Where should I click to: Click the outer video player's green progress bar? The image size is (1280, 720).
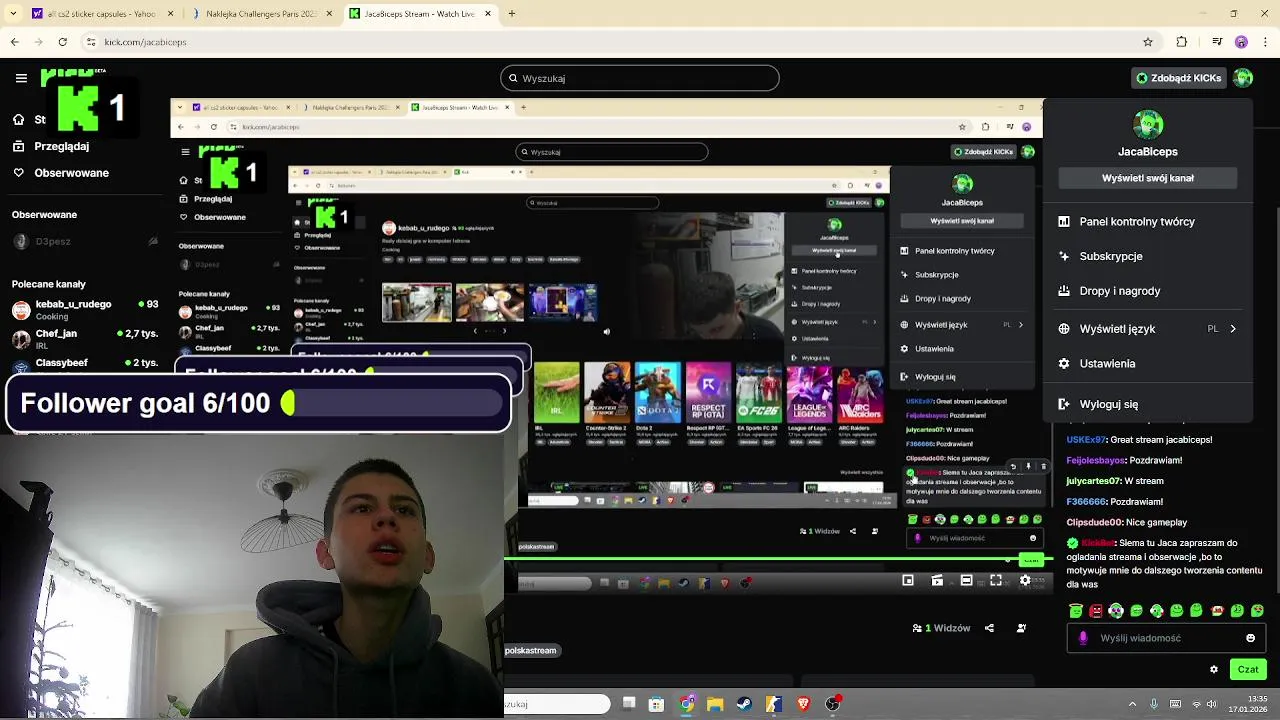pyautogui.click(x=776, y=560)
